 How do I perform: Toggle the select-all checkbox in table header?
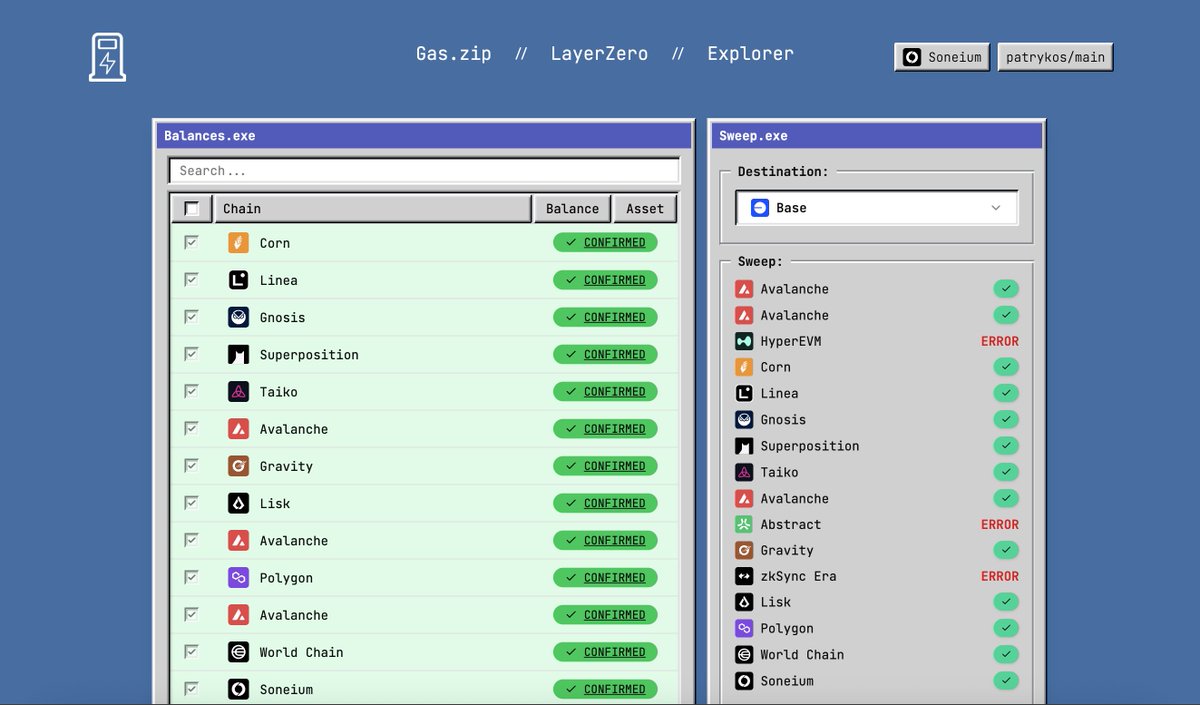click(x=192, y=209)
